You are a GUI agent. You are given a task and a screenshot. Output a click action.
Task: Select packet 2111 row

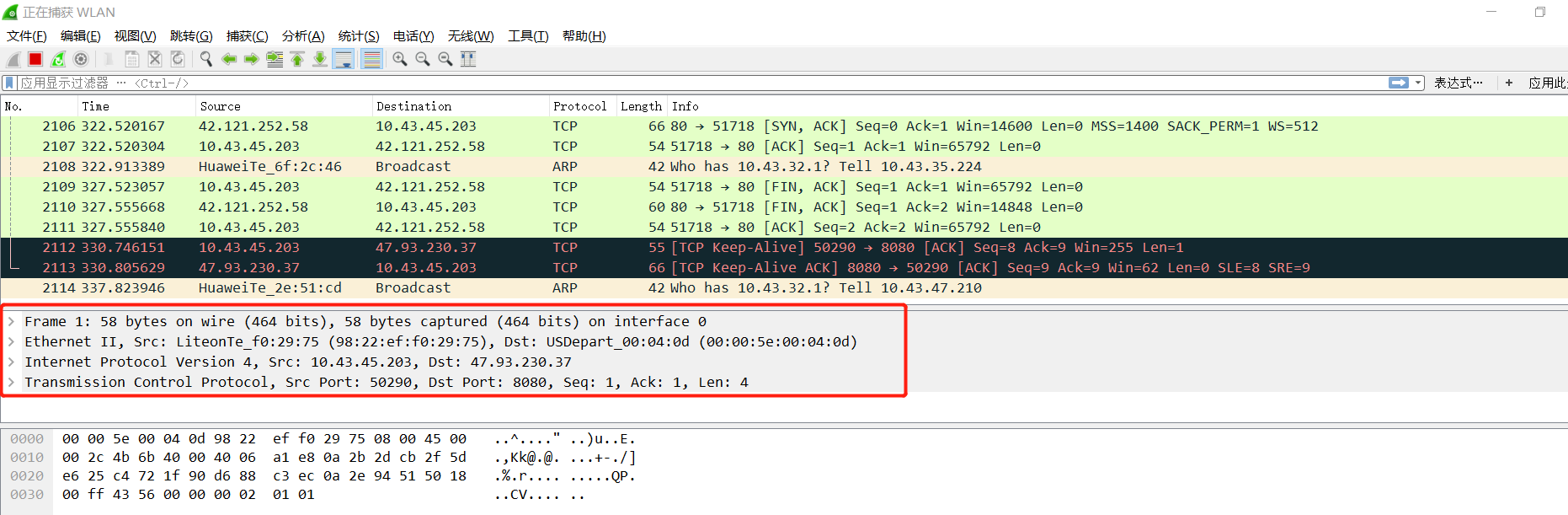(x=784, y=228)
